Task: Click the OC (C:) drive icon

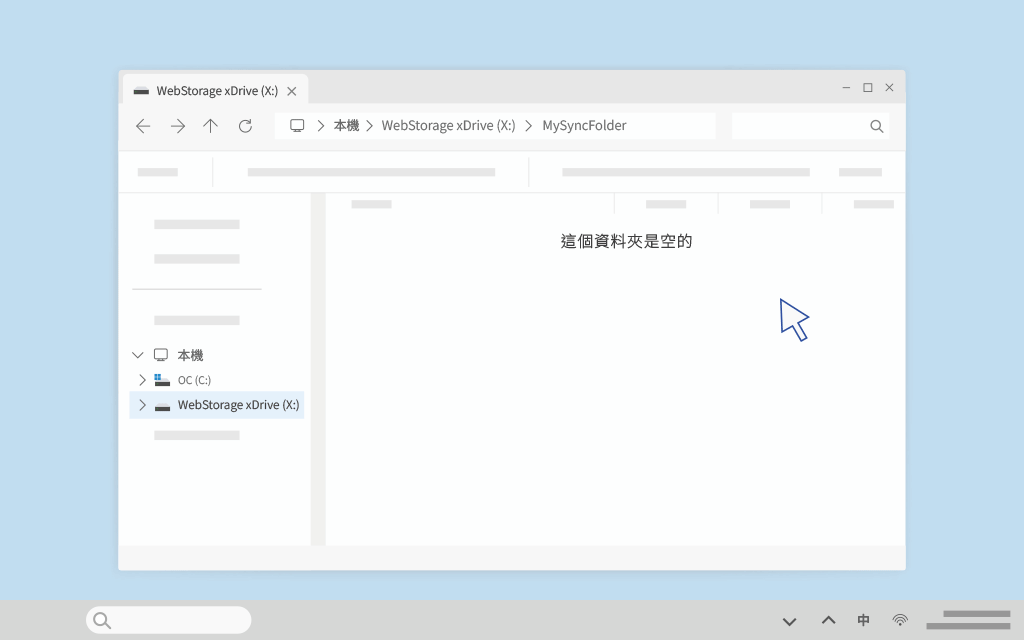Action: click(x=162, y=379)
